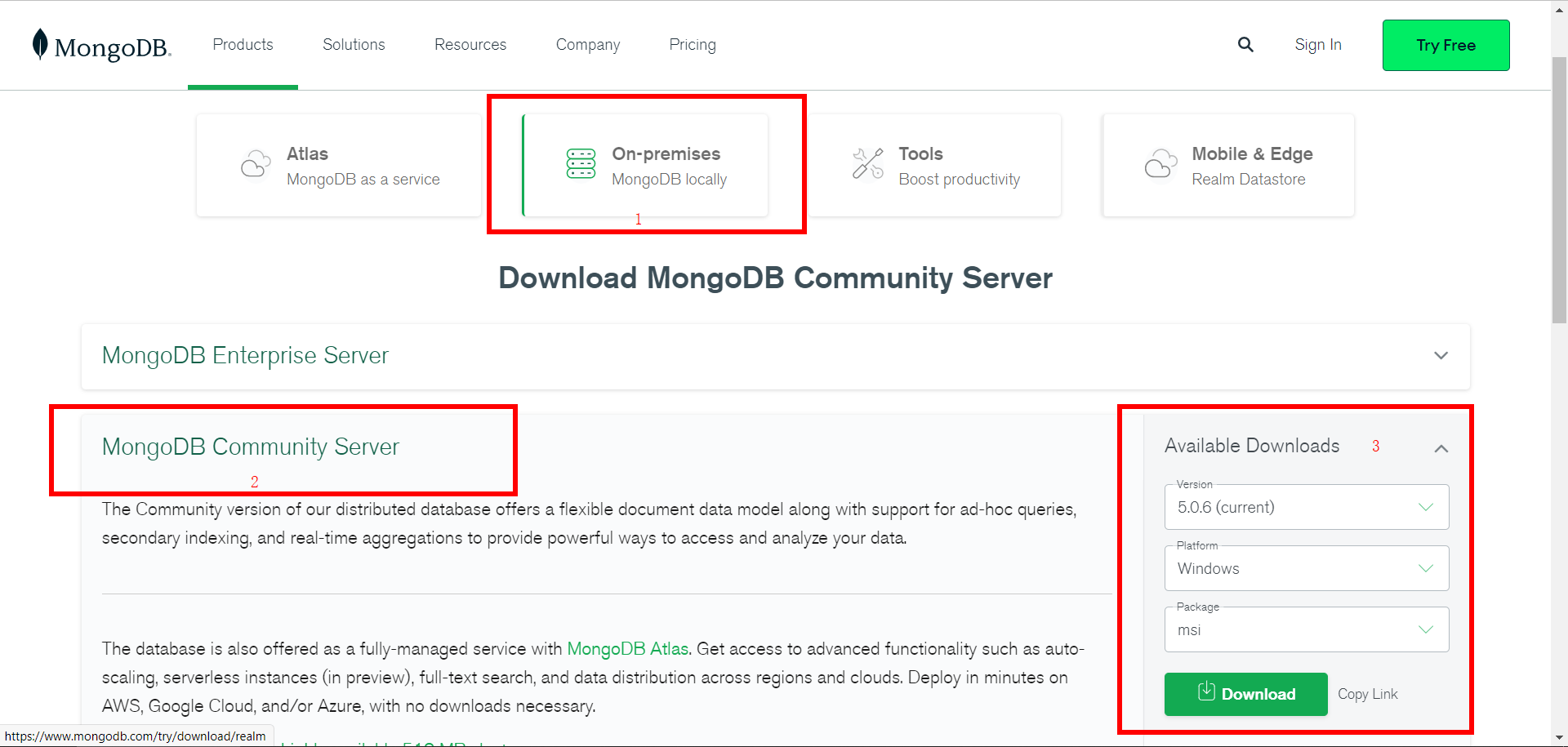Click the Download MongoDB Community Server title
This screenshot has height=747, width=1568.
click(x=775, y=278)
